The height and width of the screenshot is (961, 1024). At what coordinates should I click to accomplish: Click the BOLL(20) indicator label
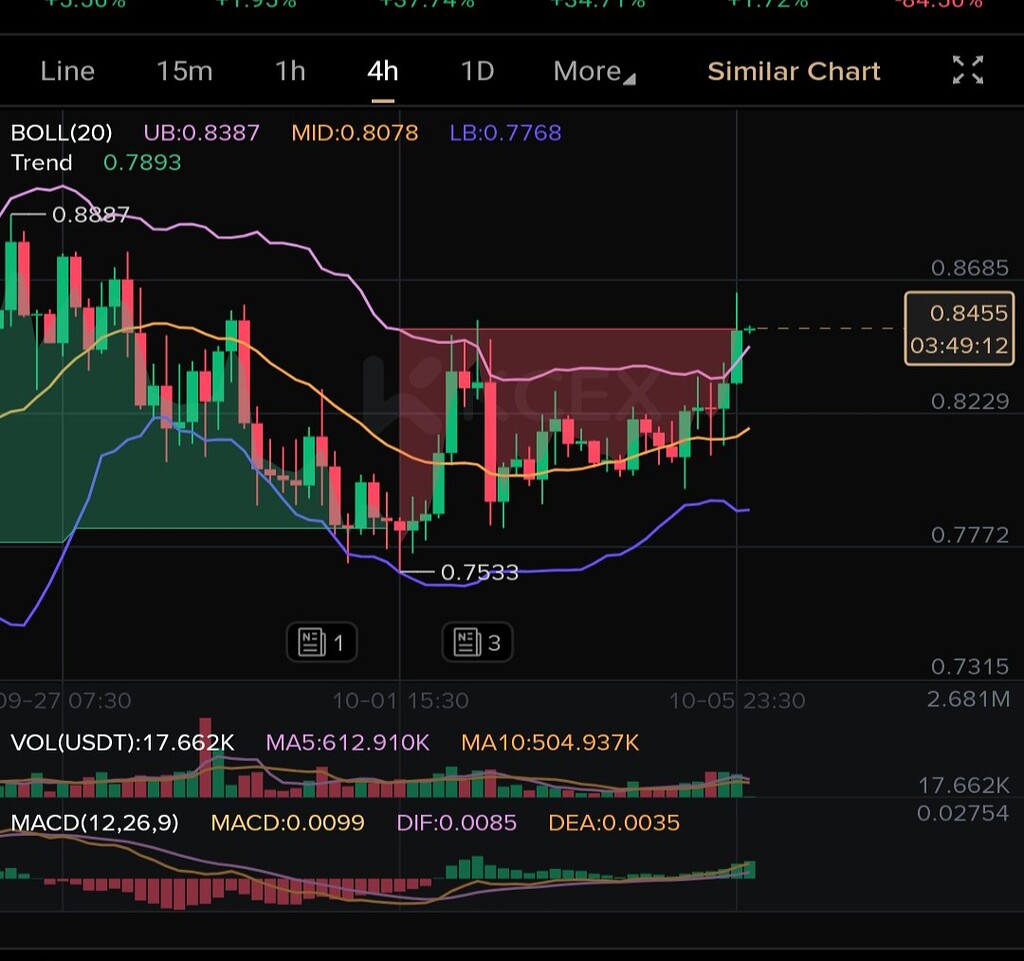(x=61, y=133)
